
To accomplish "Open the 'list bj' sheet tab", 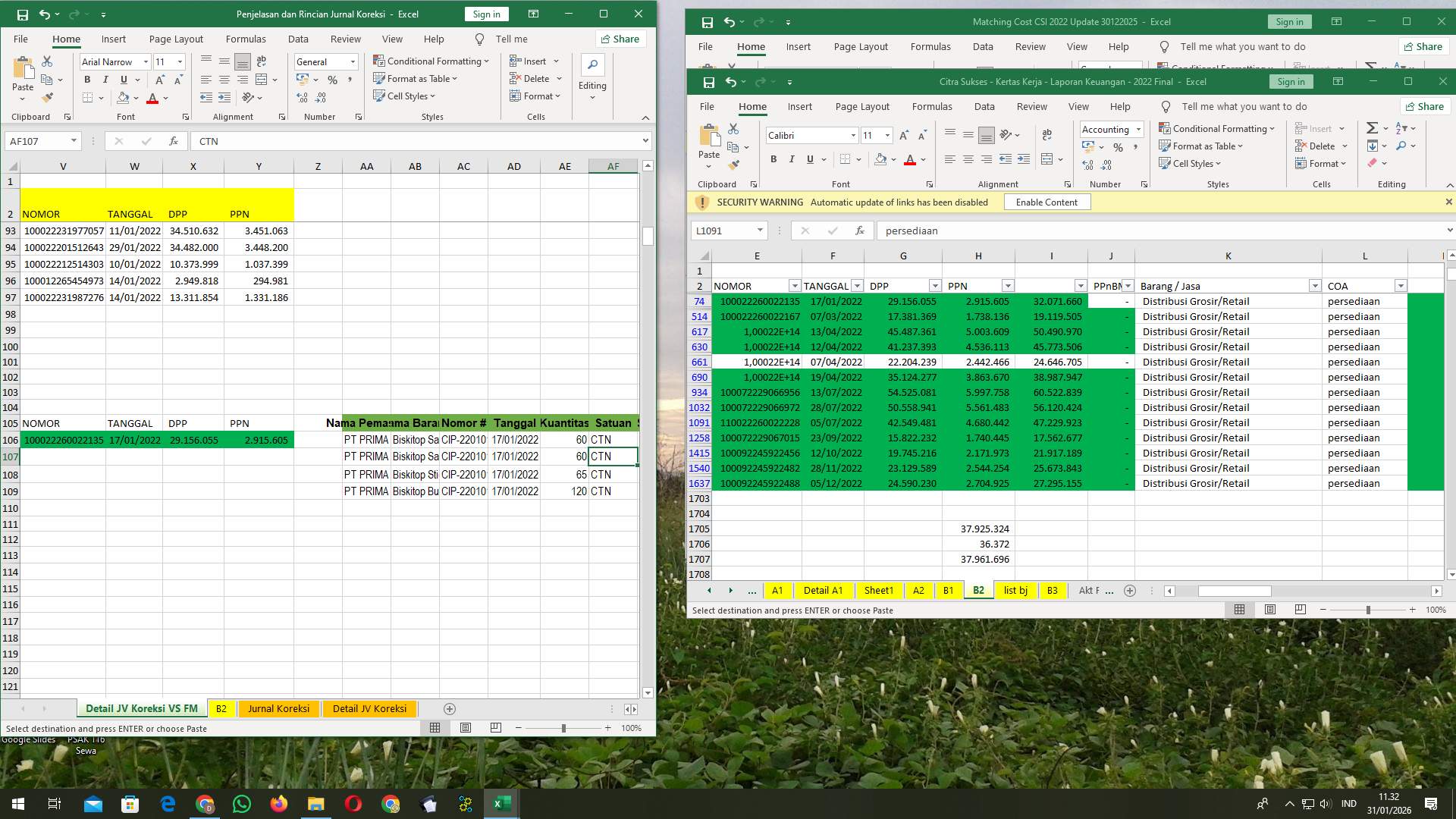I will [x=1015, y=590].
